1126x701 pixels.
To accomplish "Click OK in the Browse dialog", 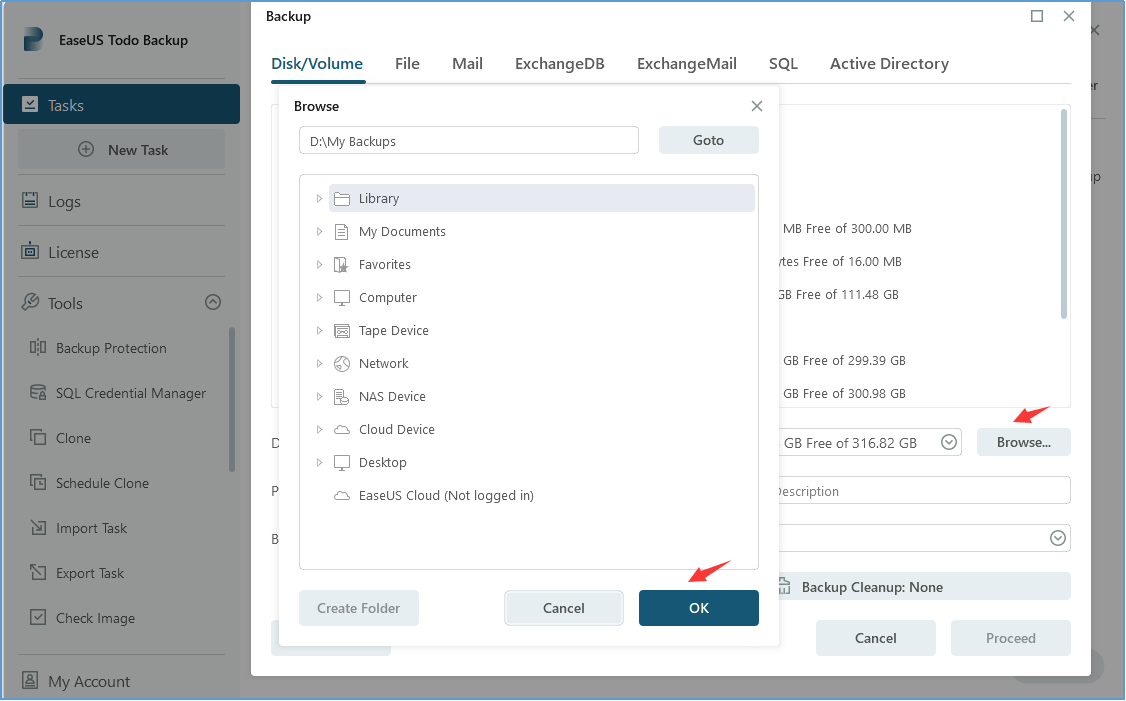I will click(x=699, y=608).
